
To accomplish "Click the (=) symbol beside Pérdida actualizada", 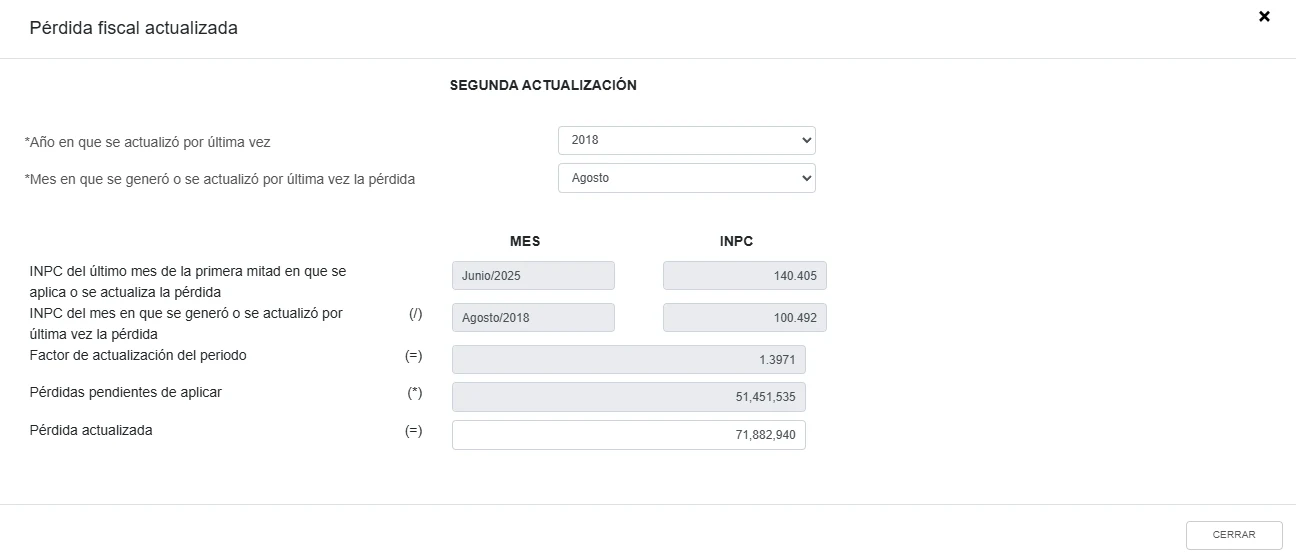I will 414,431.
